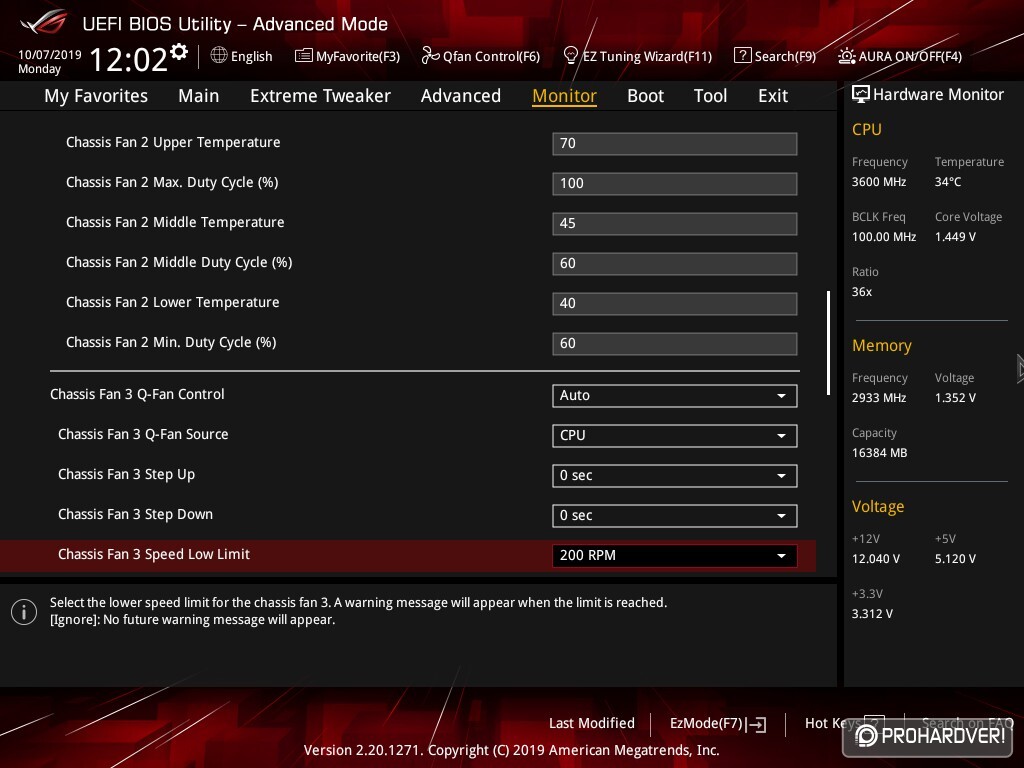Open Qfan Control(F6) fan icon
The height and width of the screenshot is (768, 1024).
[x=430, y=56]
